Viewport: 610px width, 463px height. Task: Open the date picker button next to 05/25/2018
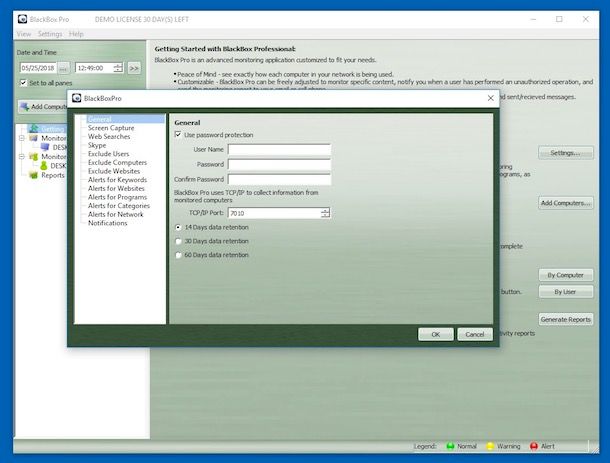(x=64, y=68)
